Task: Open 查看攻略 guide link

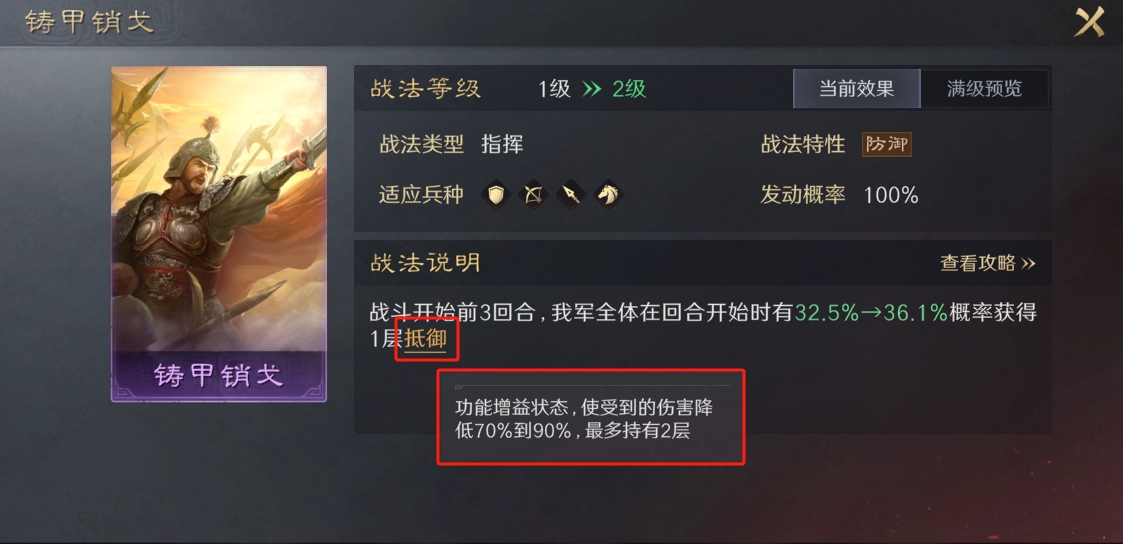Action: point(987,263)
